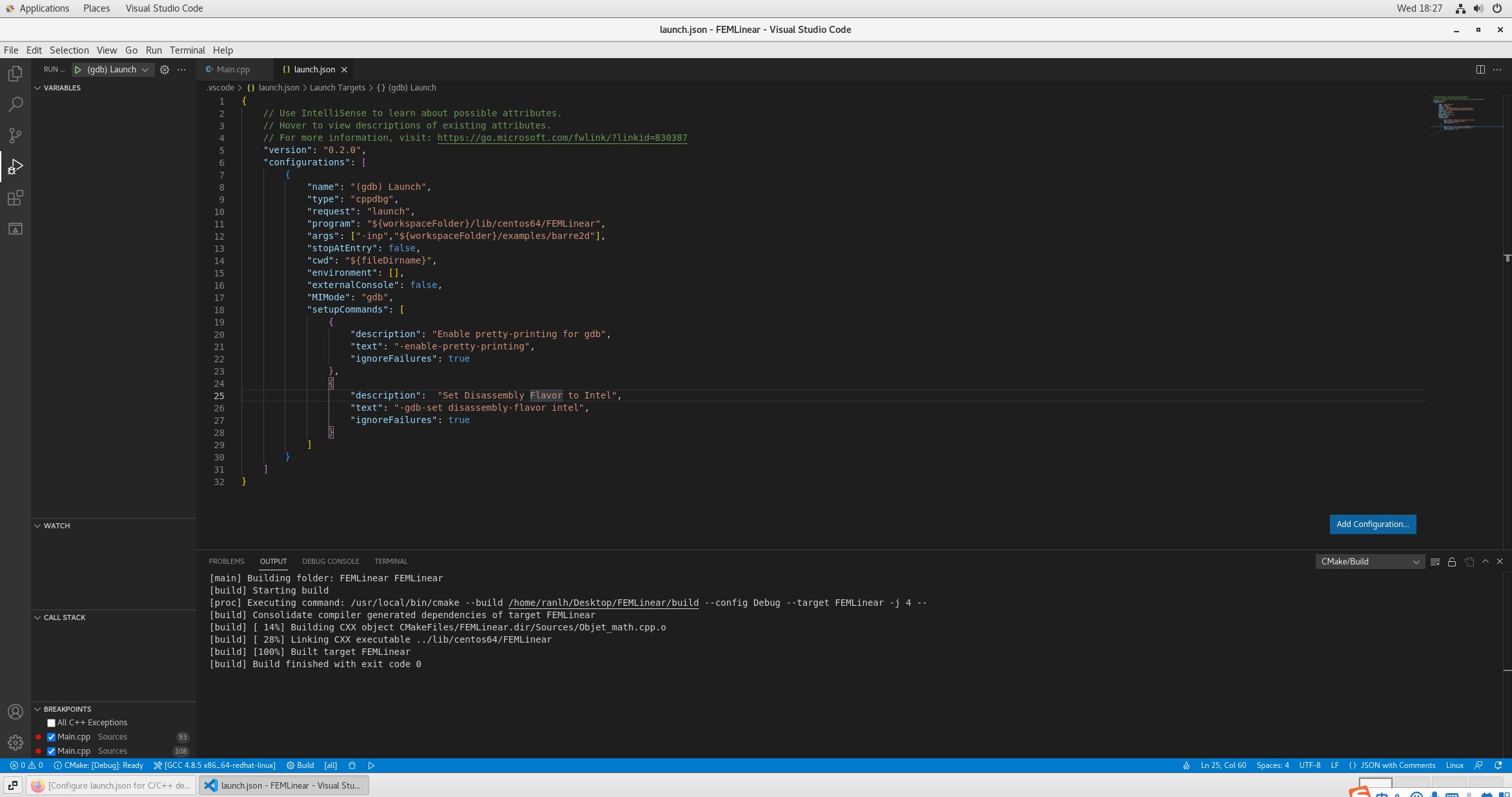Click the CMake debug bug icon in status bar
Viewport: 1512px width, 797px height.
click(x=352, y=765)
